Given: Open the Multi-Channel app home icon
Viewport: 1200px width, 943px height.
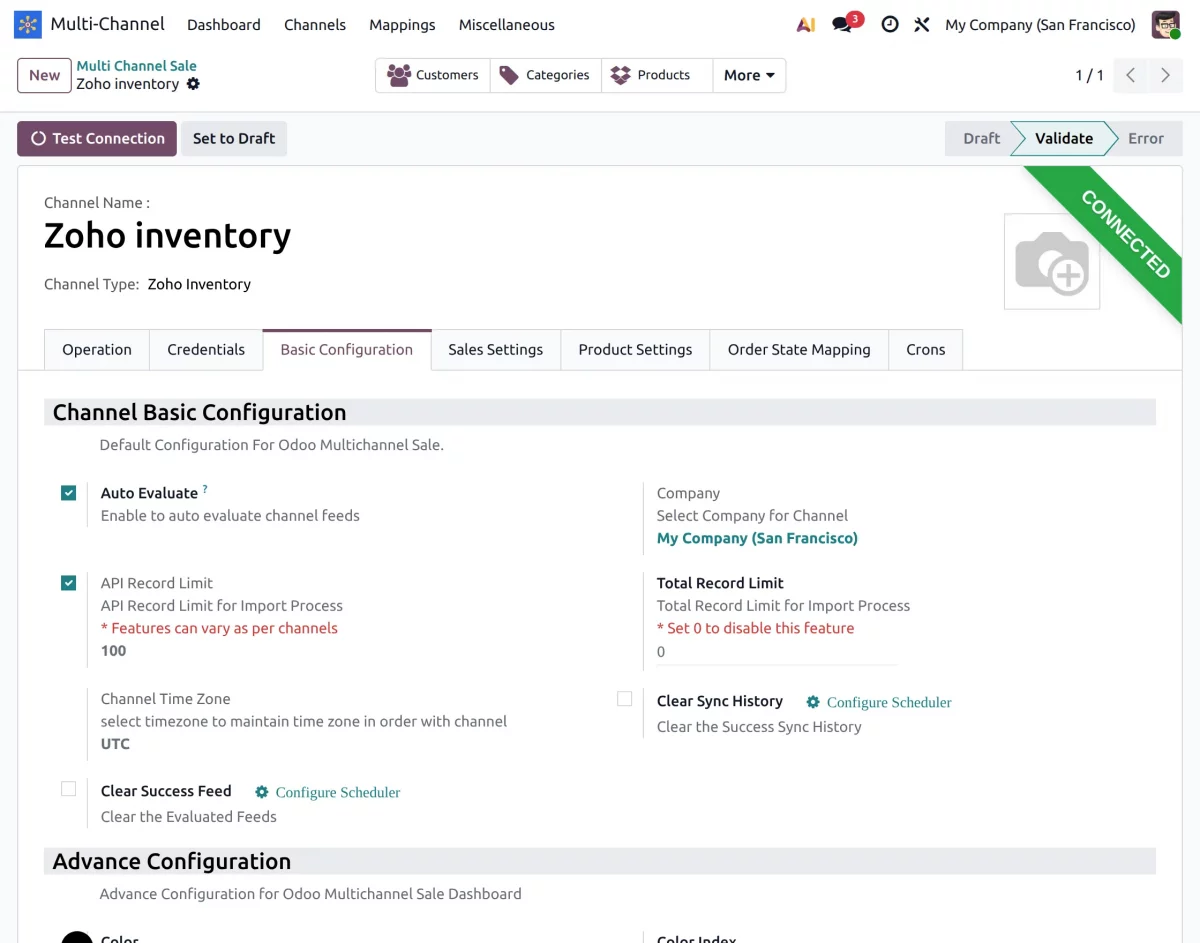Looking at the screenshot, I should pyautogui.click(x=28, y=24).
